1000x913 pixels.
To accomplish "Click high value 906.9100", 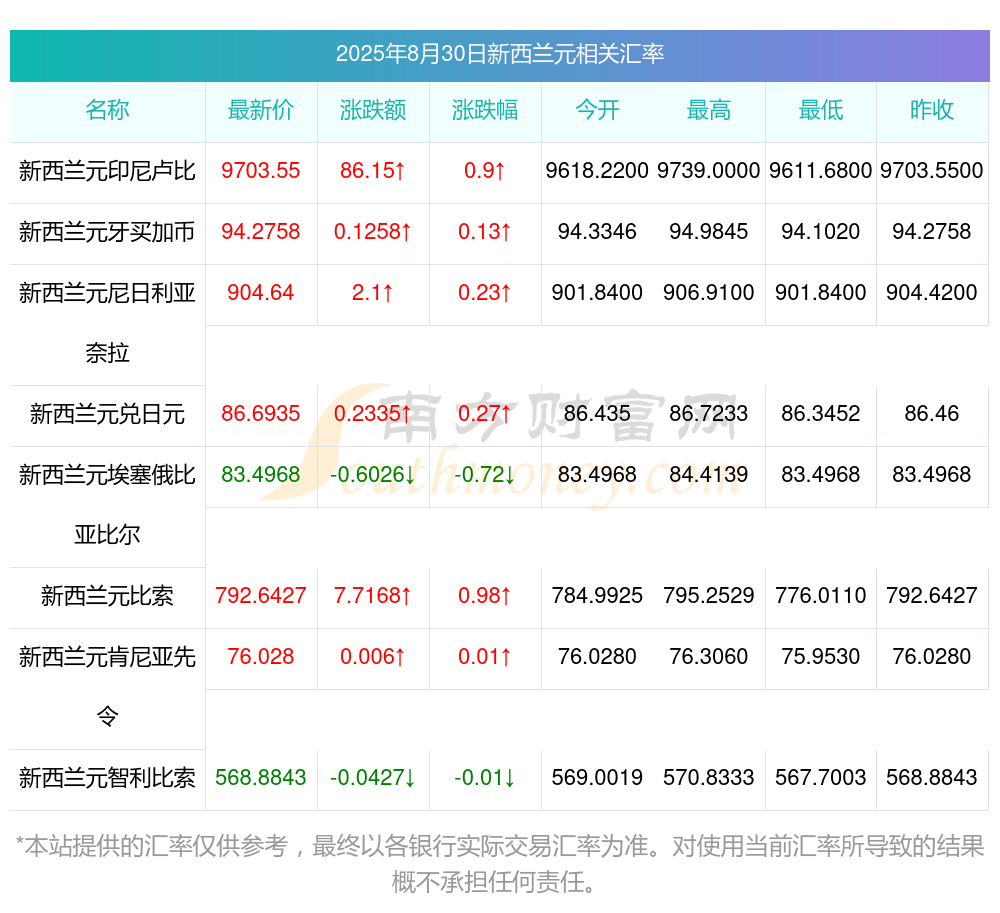I will pos(709,293).
